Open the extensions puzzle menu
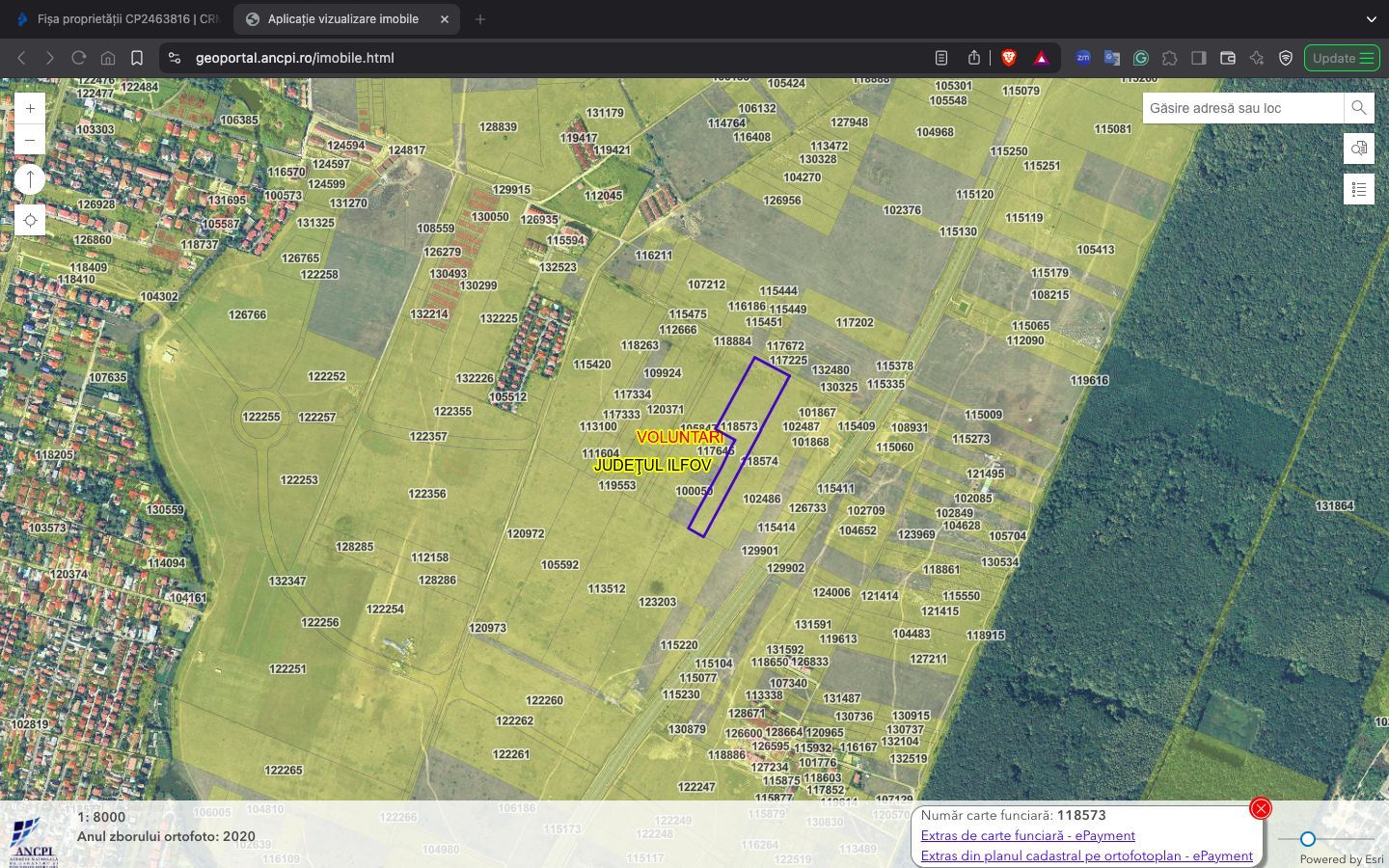This screenshot has height=868, width=1389. pyautogui.click(x=1169, y=58)
